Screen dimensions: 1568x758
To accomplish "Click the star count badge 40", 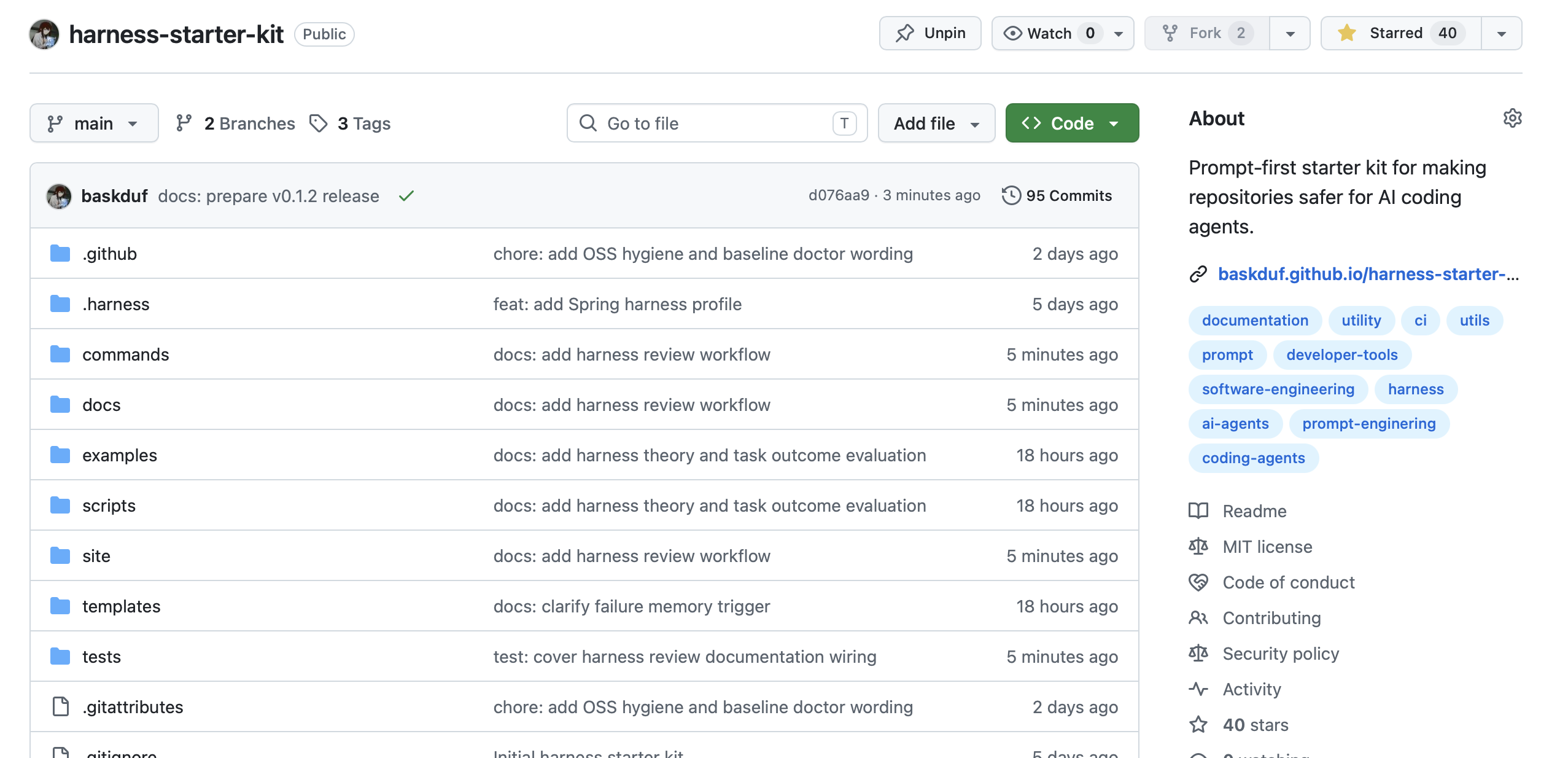I will [1447, 33].
